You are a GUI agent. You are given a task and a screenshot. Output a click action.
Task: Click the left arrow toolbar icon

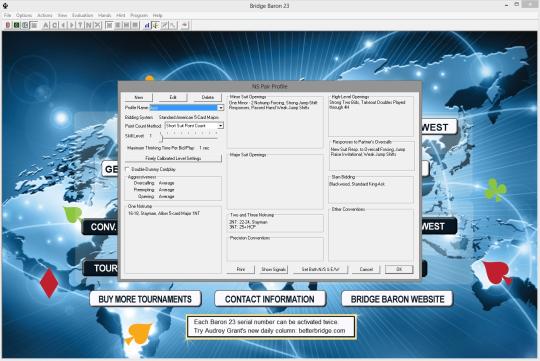click(x=63, y=25)
